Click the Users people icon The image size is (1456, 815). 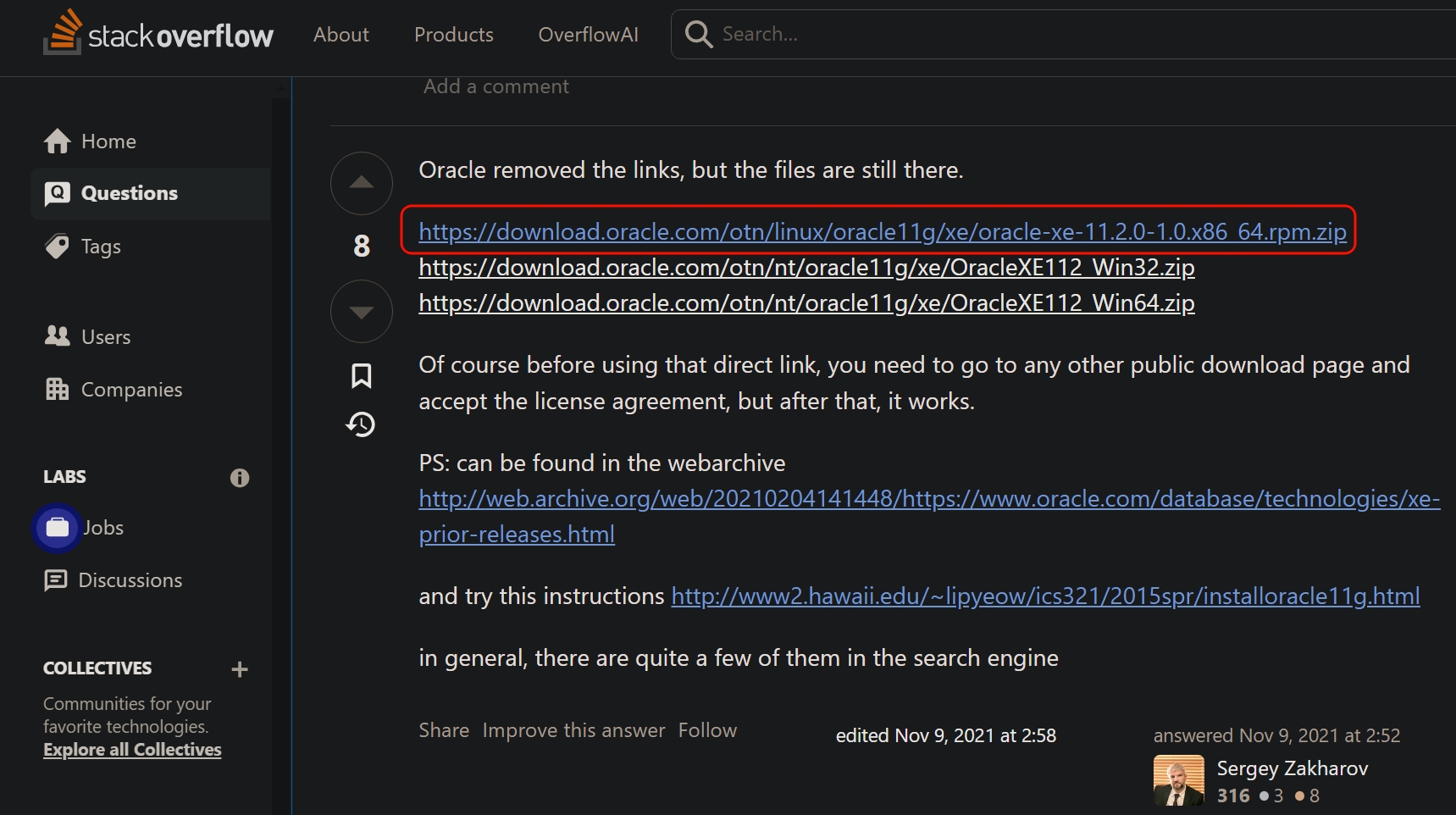point(57,336)
